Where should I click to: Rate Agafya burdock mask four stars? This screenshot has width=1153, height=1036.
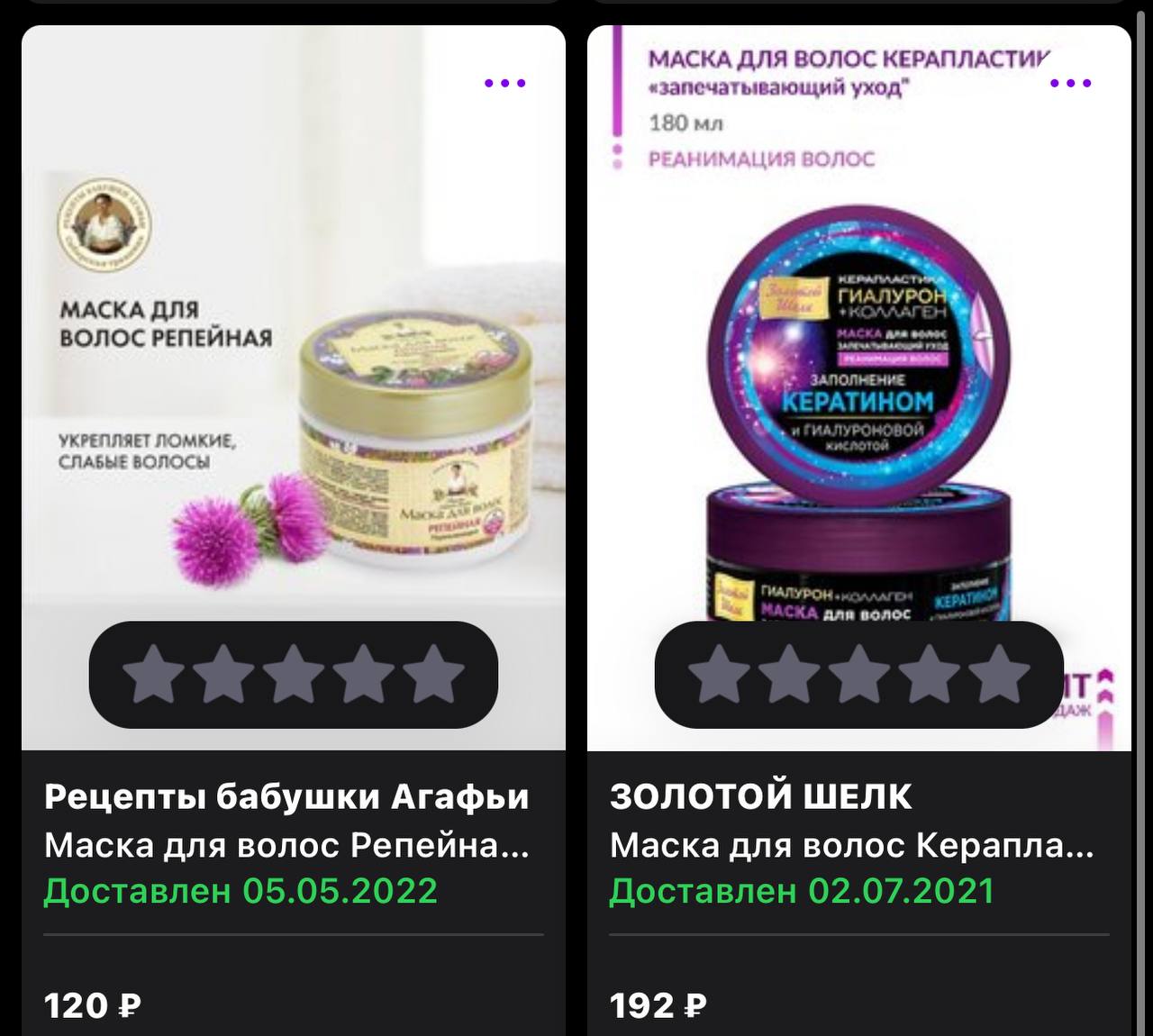coord(363,674)
